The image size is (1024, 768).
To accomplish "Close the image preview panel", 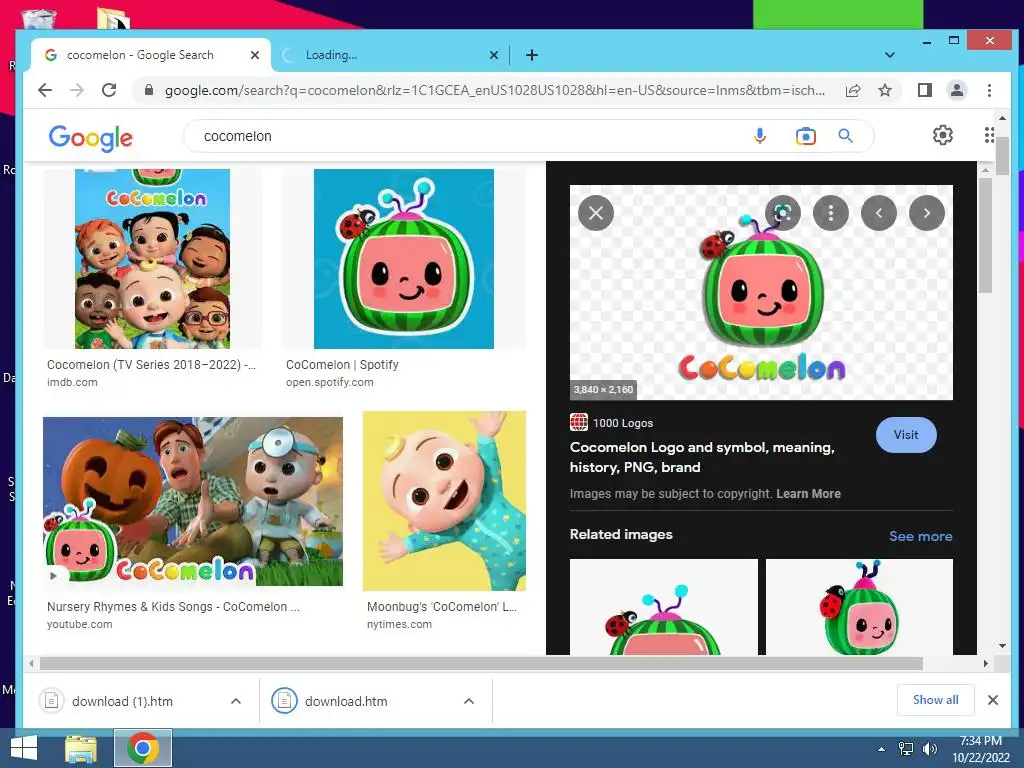I will (596, 213).
